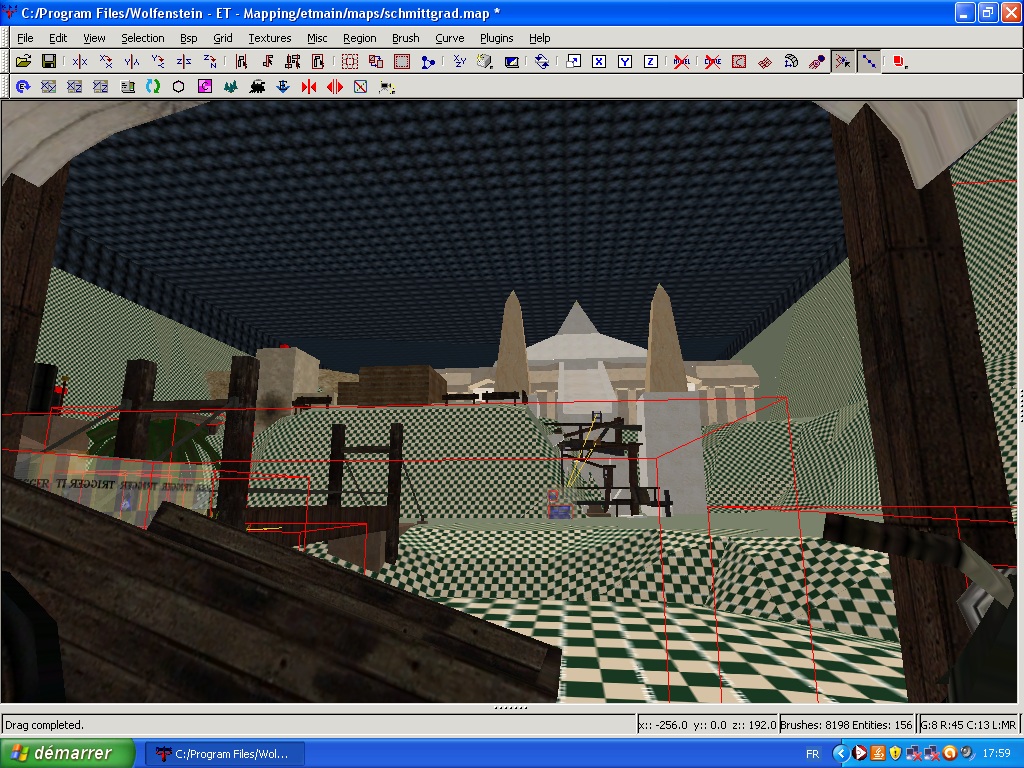Viewport: 1024px width, 768px height.
Task: Click the blue E refresh icon
Action: click(x=24, y=86)
